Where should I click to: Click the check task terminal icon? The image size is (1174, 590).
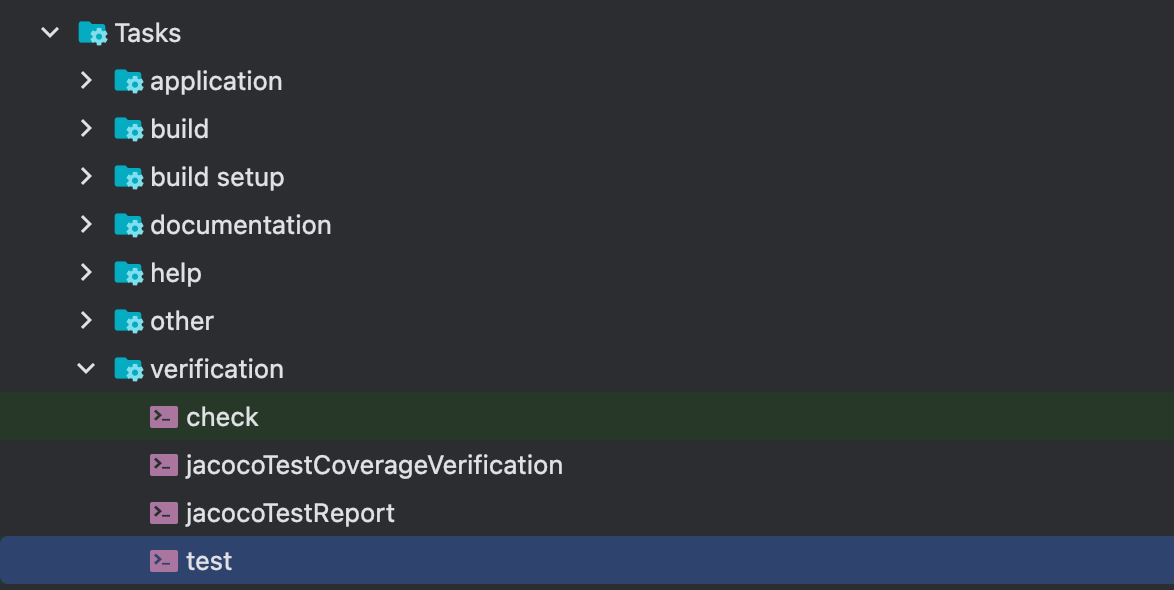point(164,417)
